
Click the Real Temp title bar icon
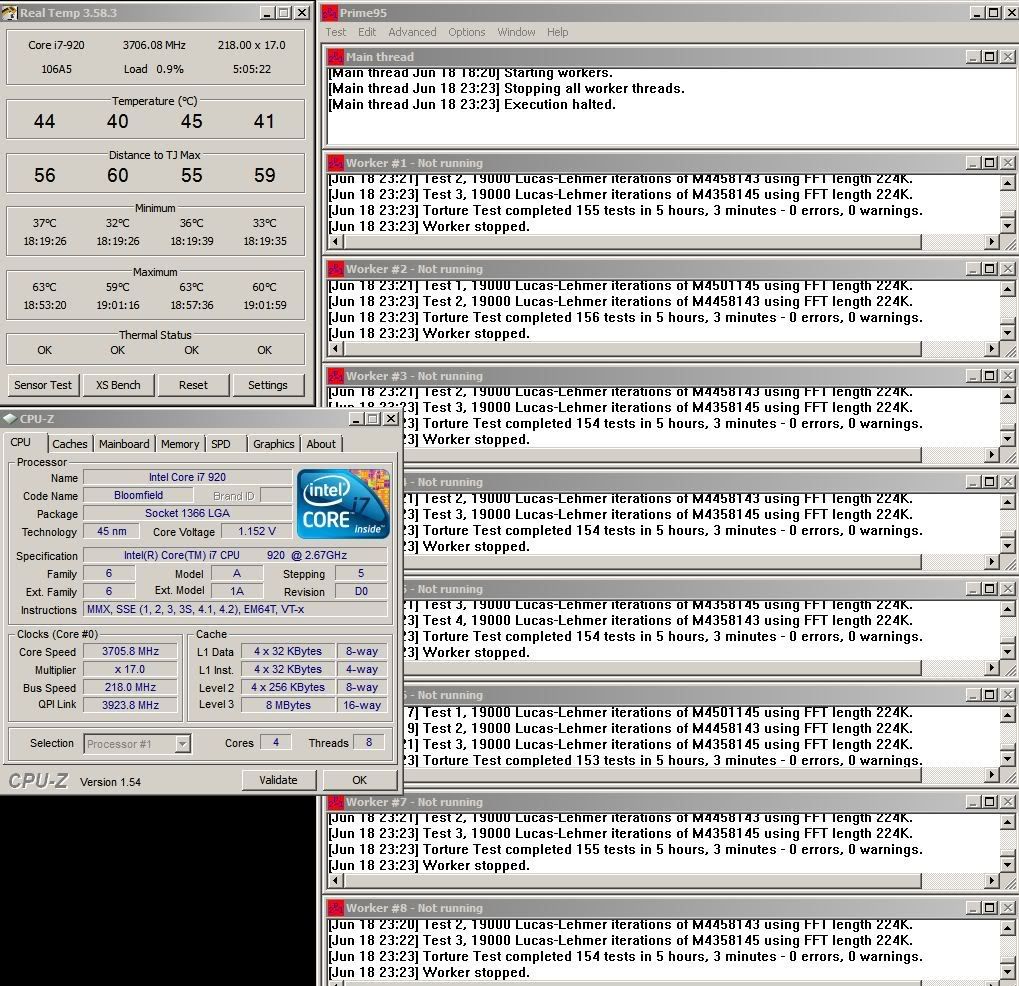tap(9, 12)
